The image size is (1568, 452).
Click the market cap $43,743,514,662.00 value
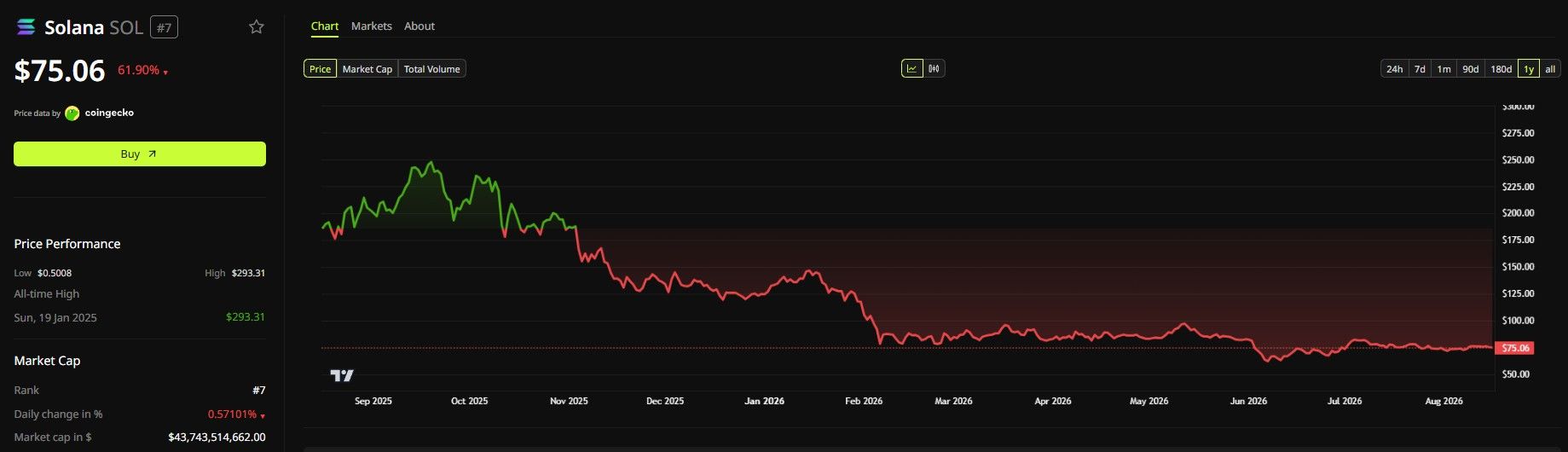(217, 437)
